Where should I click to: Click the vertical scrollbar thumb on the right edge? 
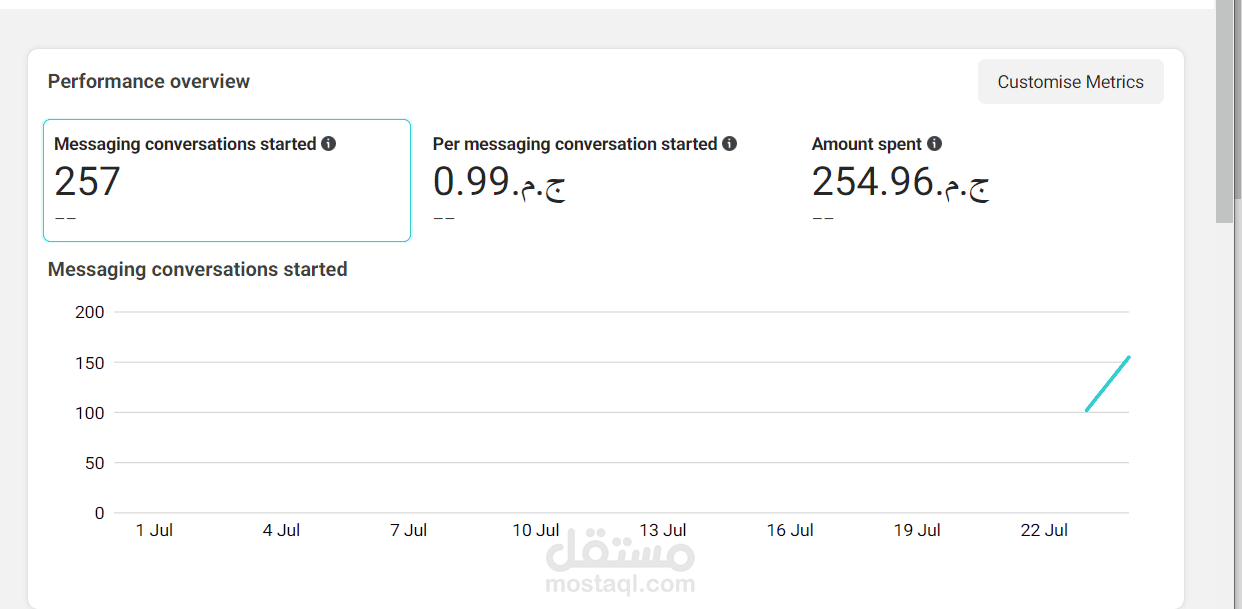pos(1225,110)
